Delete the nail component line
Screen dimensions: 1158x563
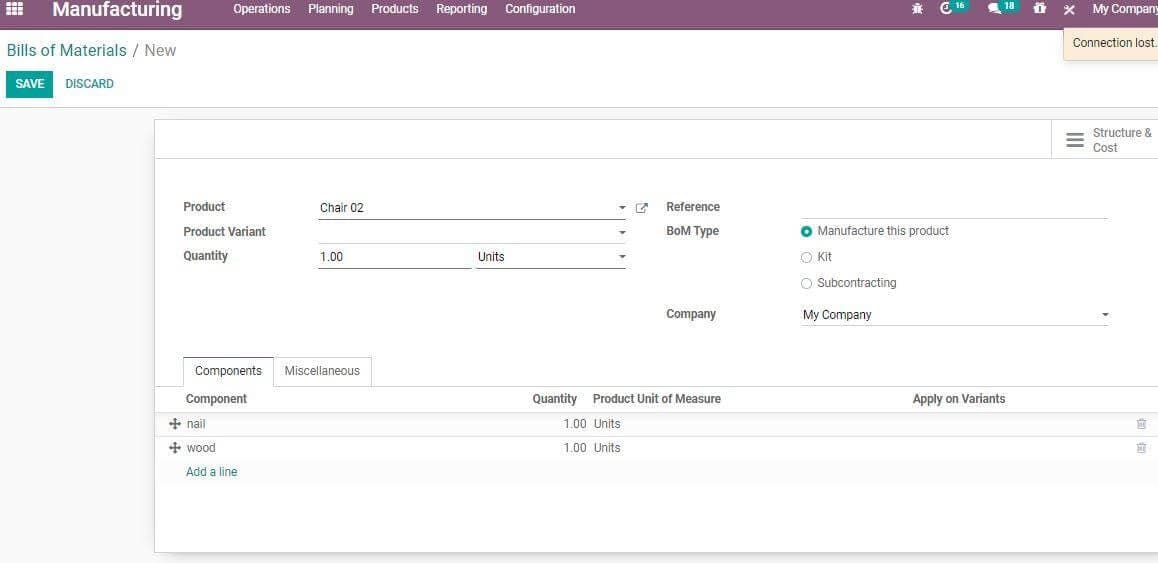(x=1141, y=424)
